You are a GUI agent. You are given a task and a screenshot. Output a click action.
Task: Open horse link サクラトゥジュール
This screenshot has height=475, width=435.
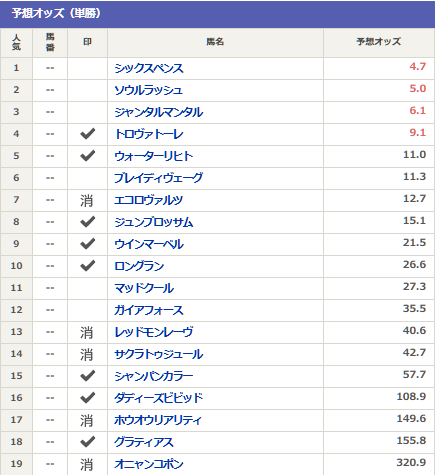pyautogui.click(x=159, y=354)
